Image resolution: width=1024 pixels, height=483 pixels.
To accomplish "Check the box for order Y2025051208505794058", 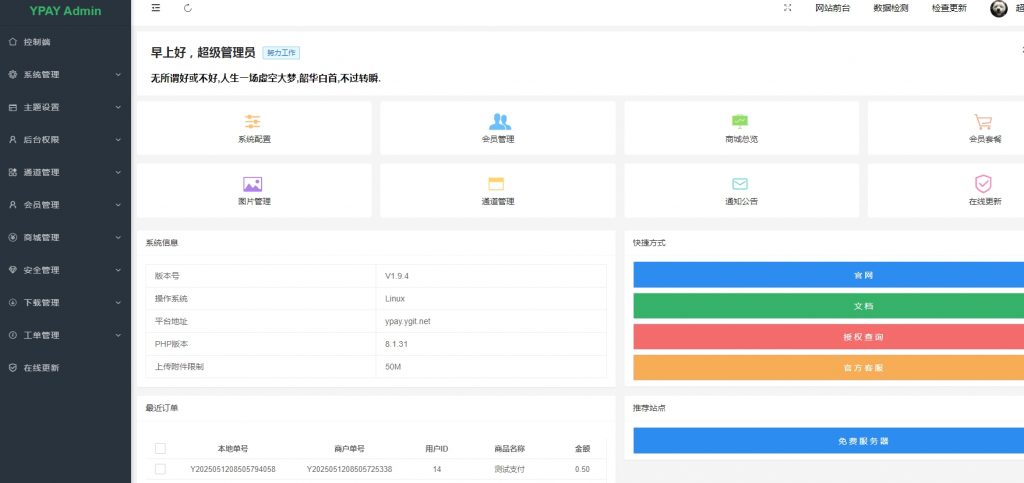I will pos(160,469).
